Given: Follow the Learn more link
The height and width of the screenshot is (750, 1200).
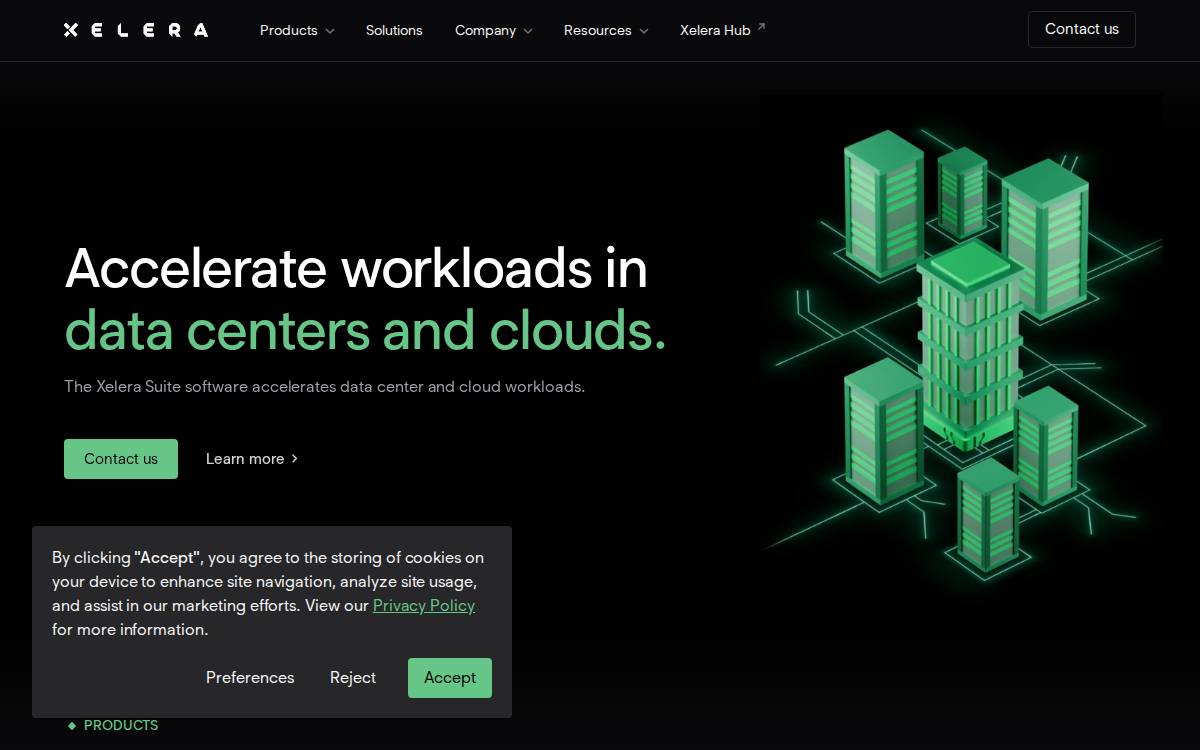Looking at the screenshot, I should tap(252, 459).
